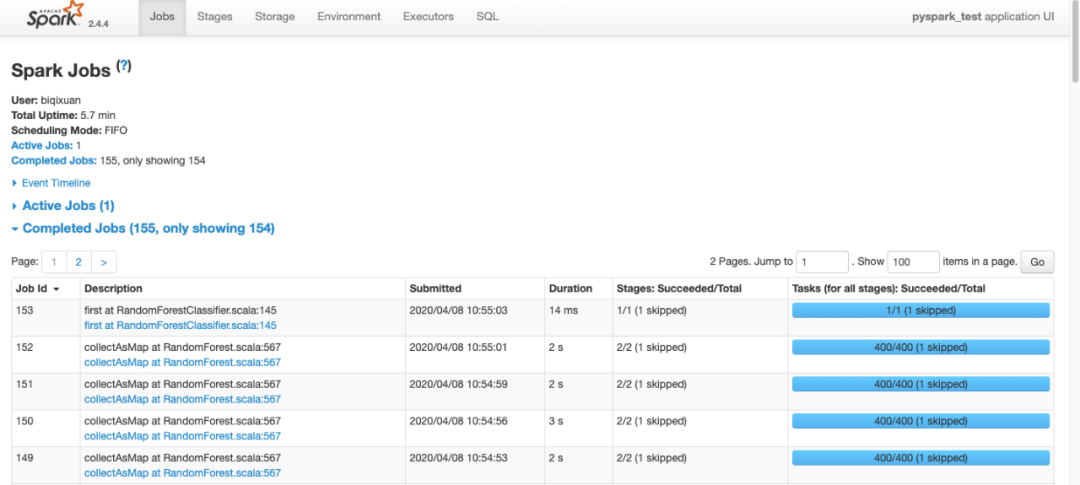Click the Scheduling Mode FIFO text
The width and height of the screenshot is (1080, 485).
(x=70, y=130)
